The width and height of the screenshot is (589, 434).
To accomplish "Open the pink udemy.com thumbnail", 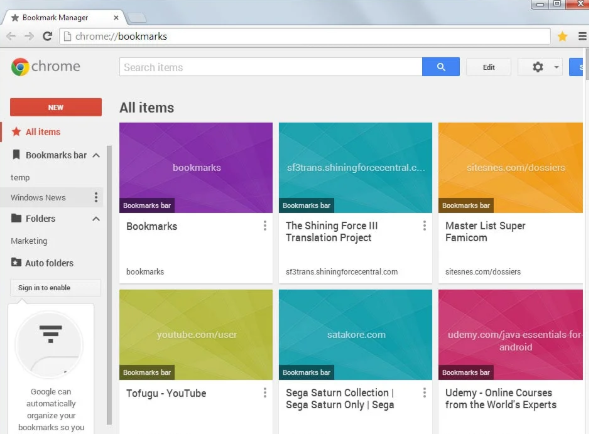I will click(x=510, y=334).
